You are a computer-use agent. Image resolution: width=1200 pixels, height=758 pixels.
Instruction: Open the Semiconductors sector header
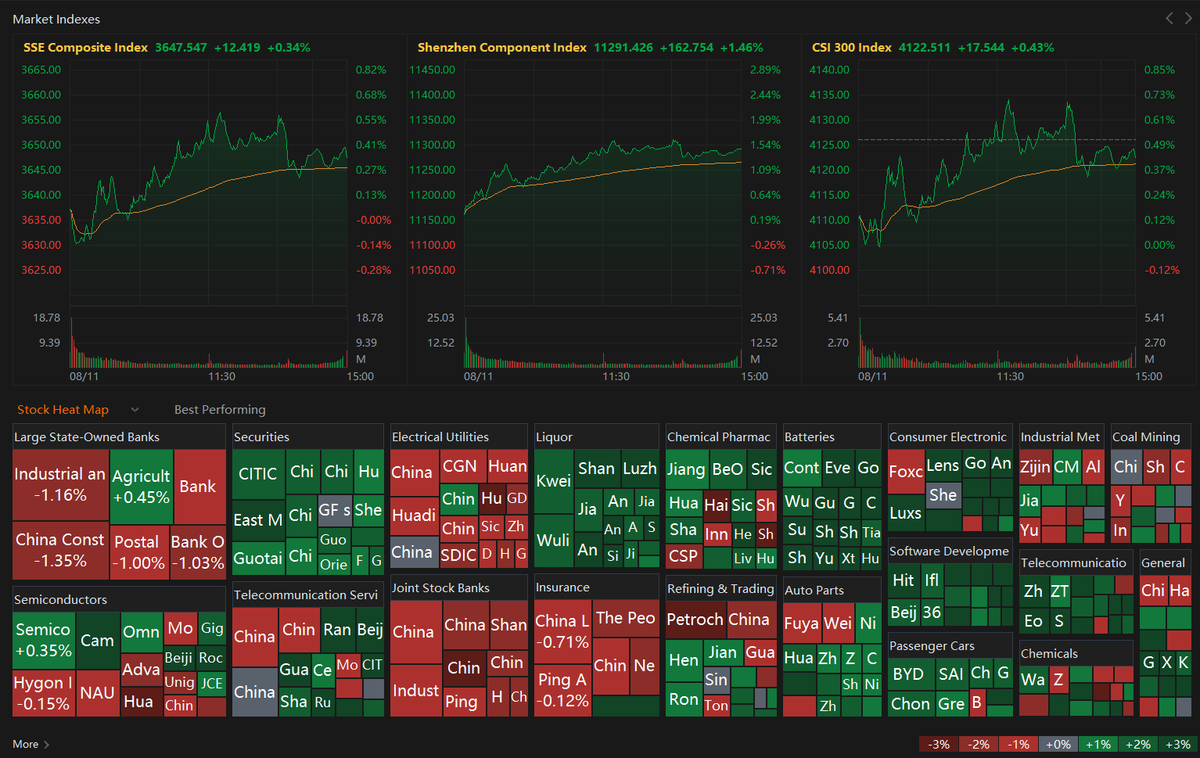(x=119, y=600)
